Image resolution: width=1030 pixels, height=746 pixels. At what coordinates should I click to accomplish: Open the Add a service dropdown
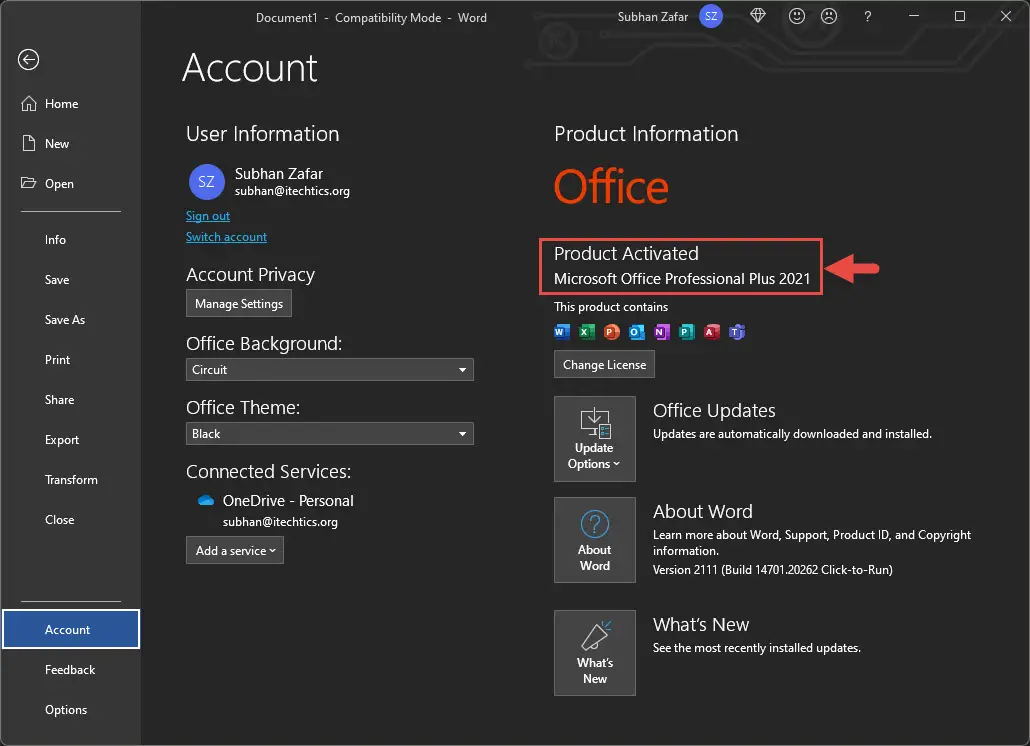(x=235, y=550)
